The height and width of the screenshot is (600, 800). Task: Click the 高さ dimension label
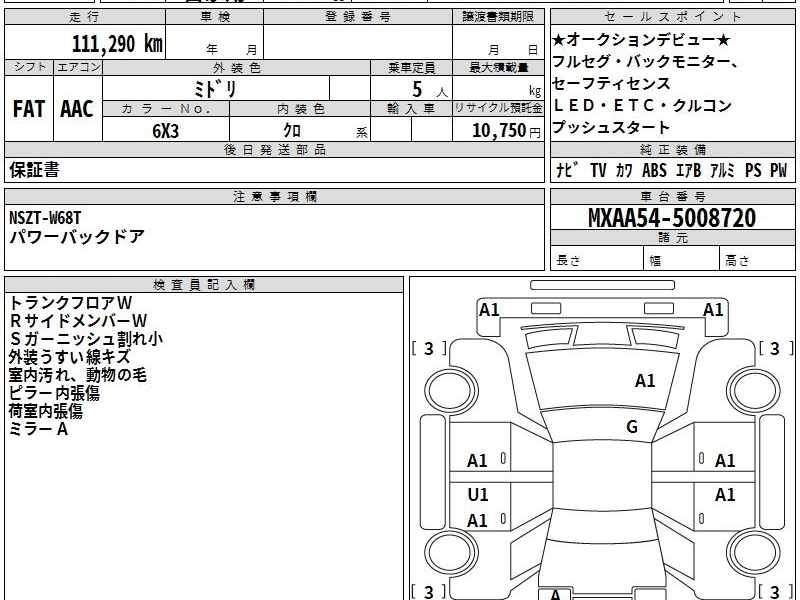737,261
